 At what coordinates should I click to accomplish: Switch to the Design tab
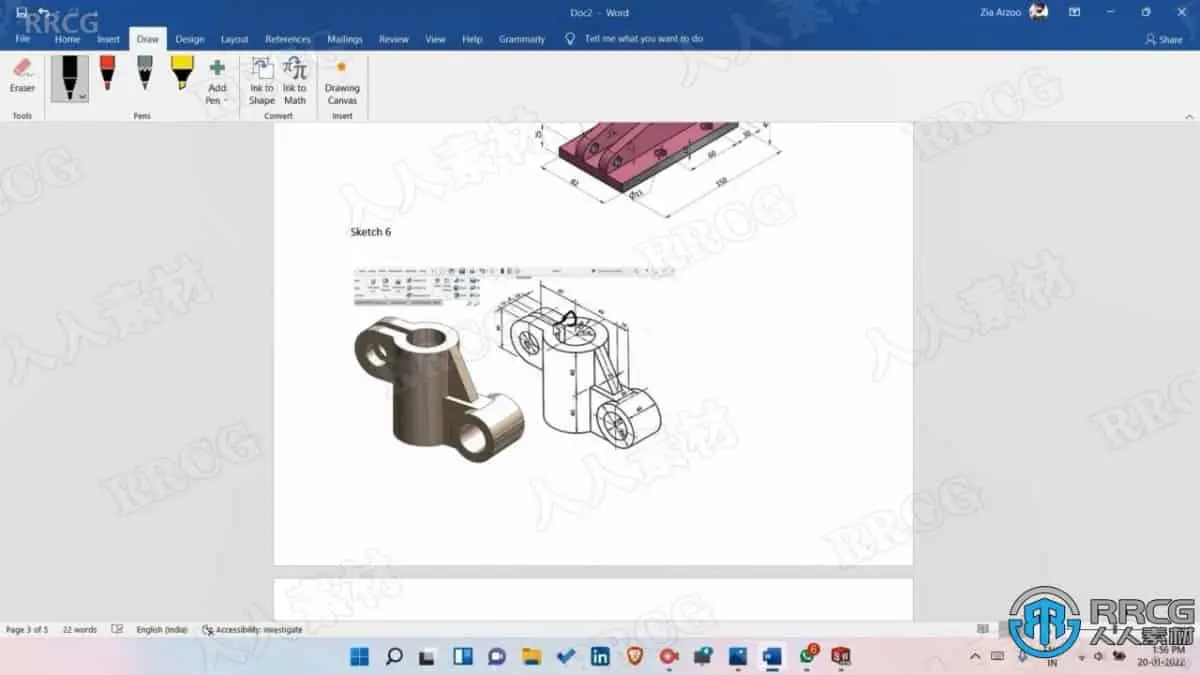(x=189, y=39)
